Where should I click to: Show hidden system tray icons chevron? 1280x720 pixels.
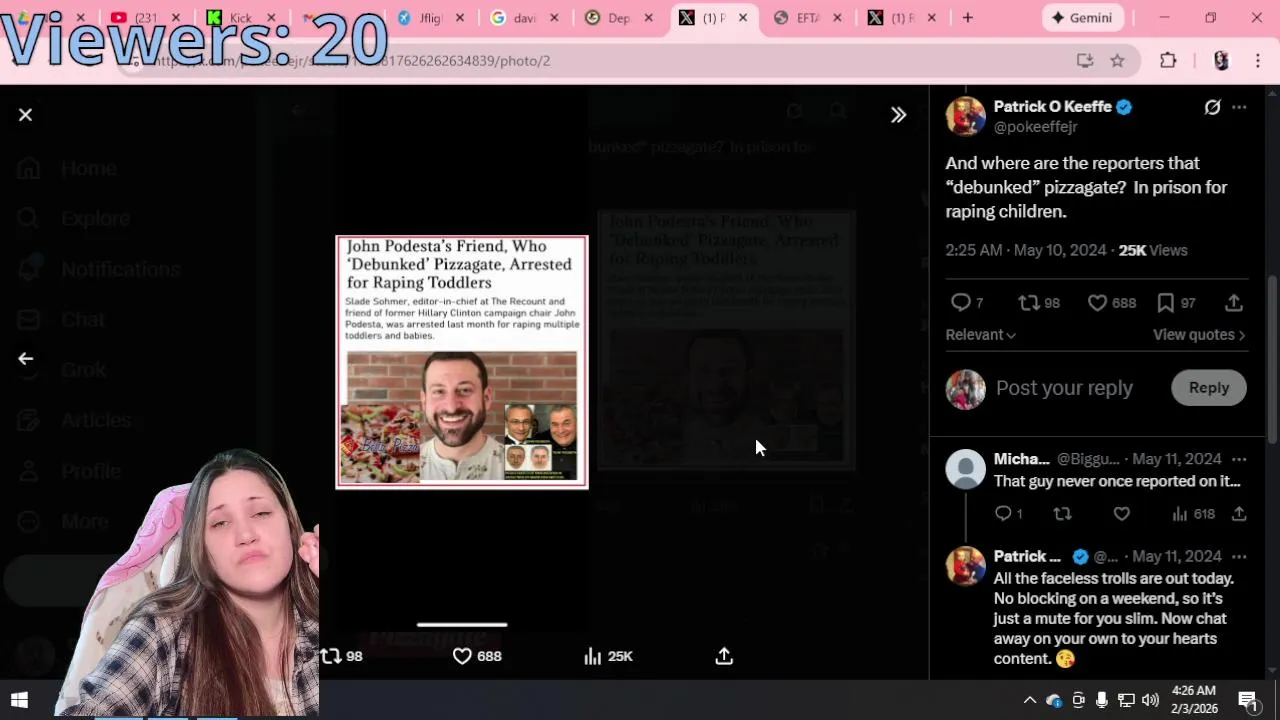click(1029, 700)
